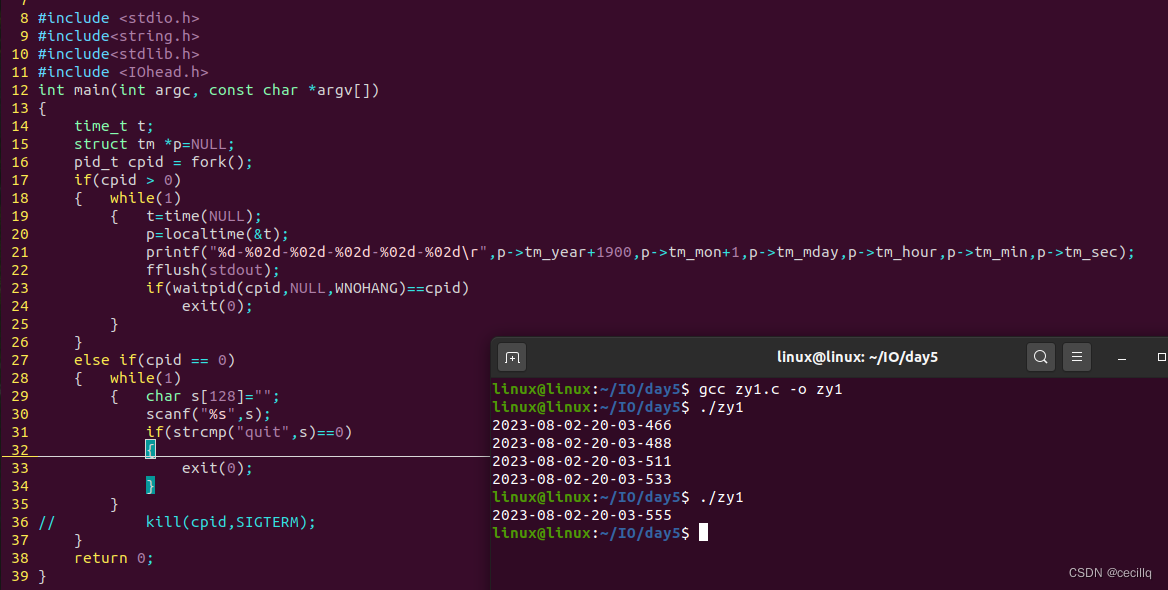Click output 2023-08-02-20-03-533

tap(582, 479)
